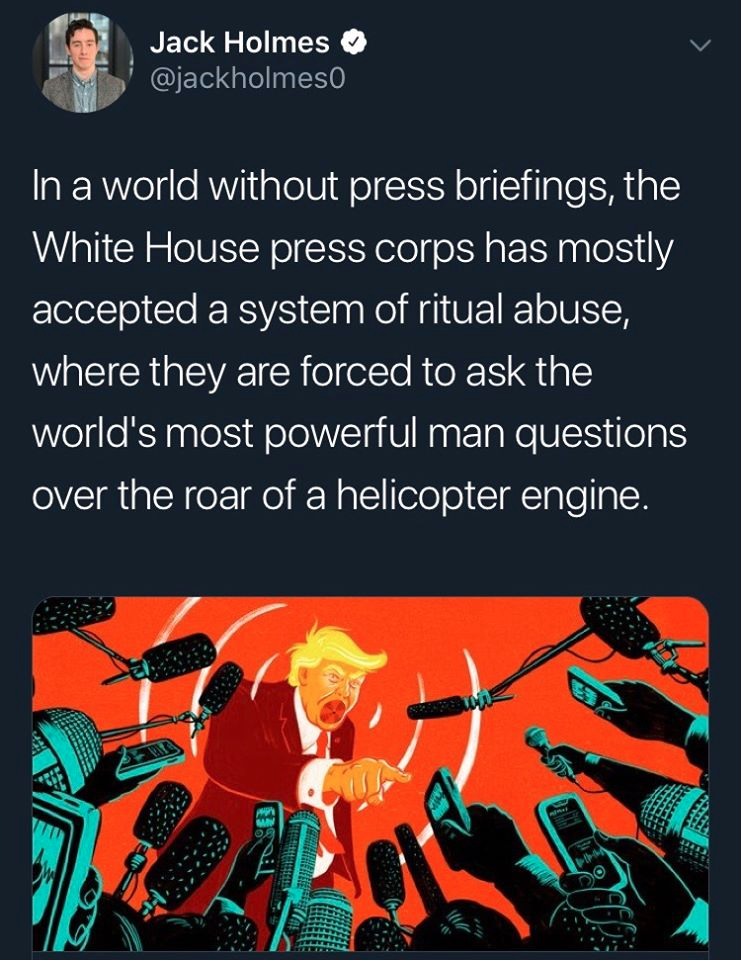
Task: Expand the tweet options chevron
Action: pyautogui.click(x=700, y=46)
